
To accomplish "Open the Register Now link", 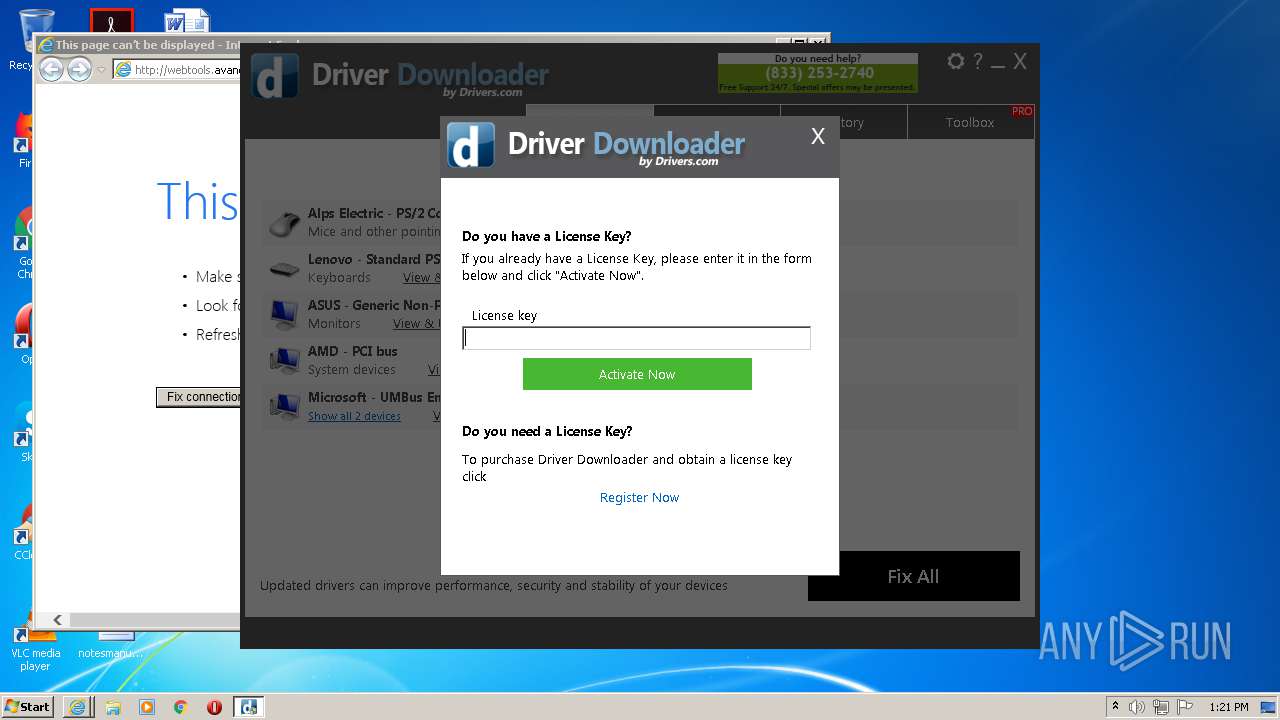I will 639,497.
